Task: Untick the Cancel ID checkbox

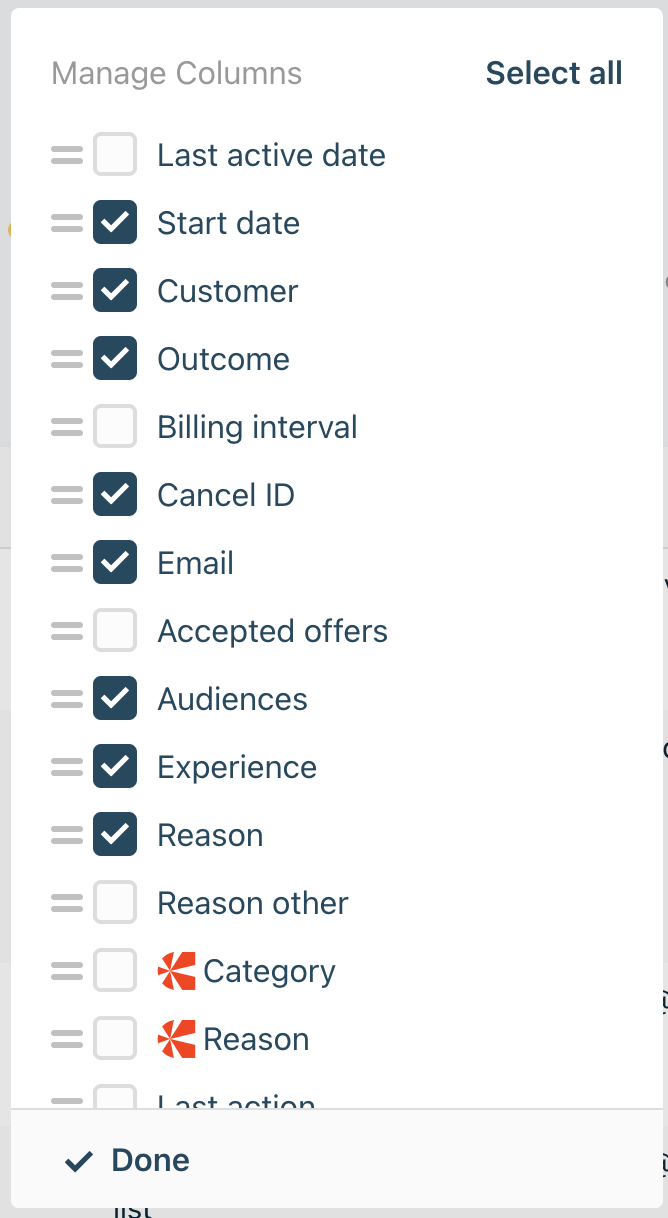Action: 115,495
